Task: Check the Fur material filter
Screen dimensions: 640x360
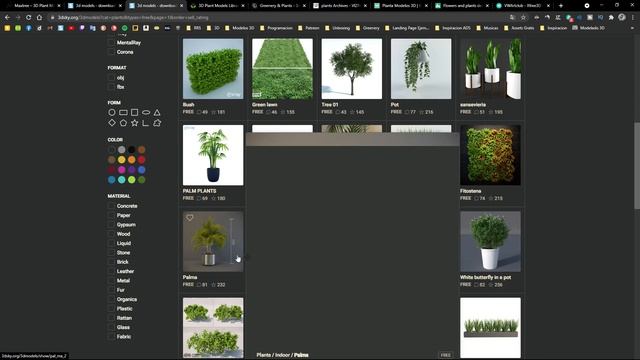Action: point(111,290)
